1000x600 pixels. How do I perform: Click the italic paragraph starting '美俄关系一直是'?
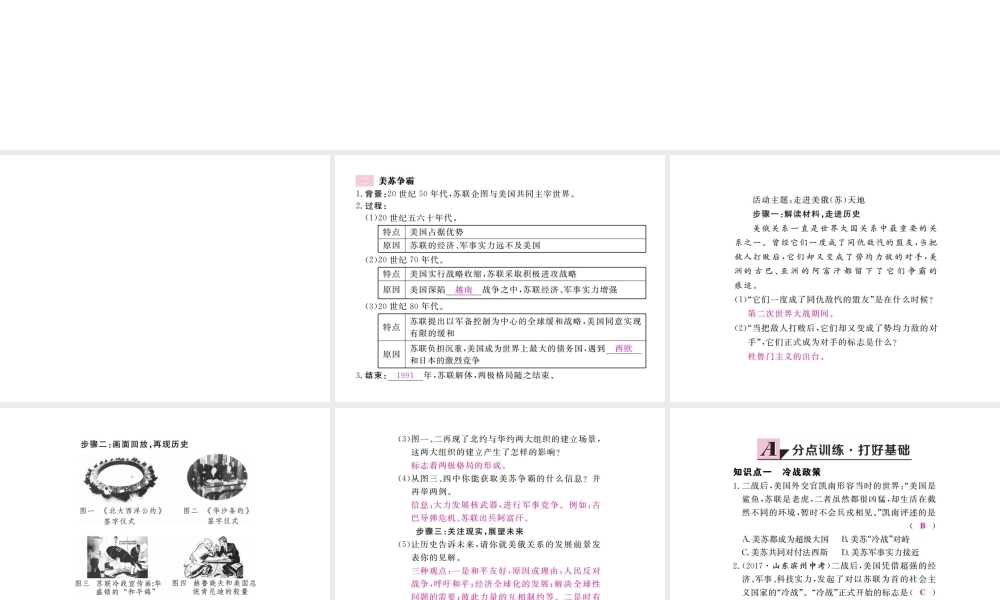click(x=835, y=257)
